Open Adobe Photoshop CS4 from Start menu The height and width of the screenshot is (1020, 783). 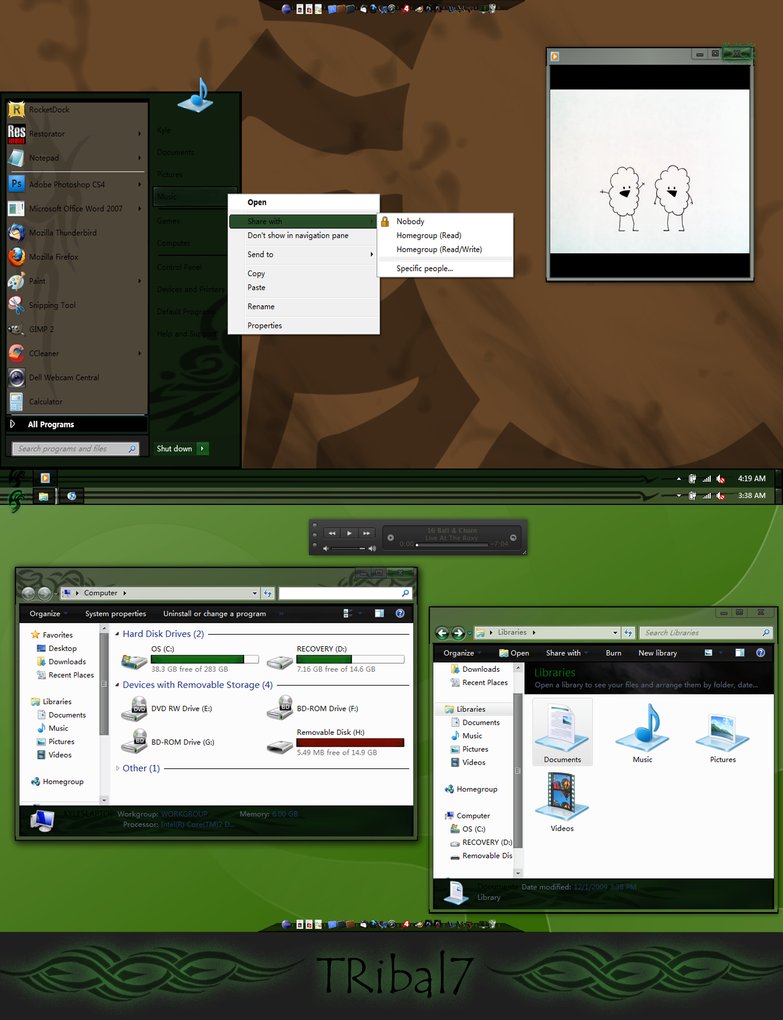click(66, 184)
